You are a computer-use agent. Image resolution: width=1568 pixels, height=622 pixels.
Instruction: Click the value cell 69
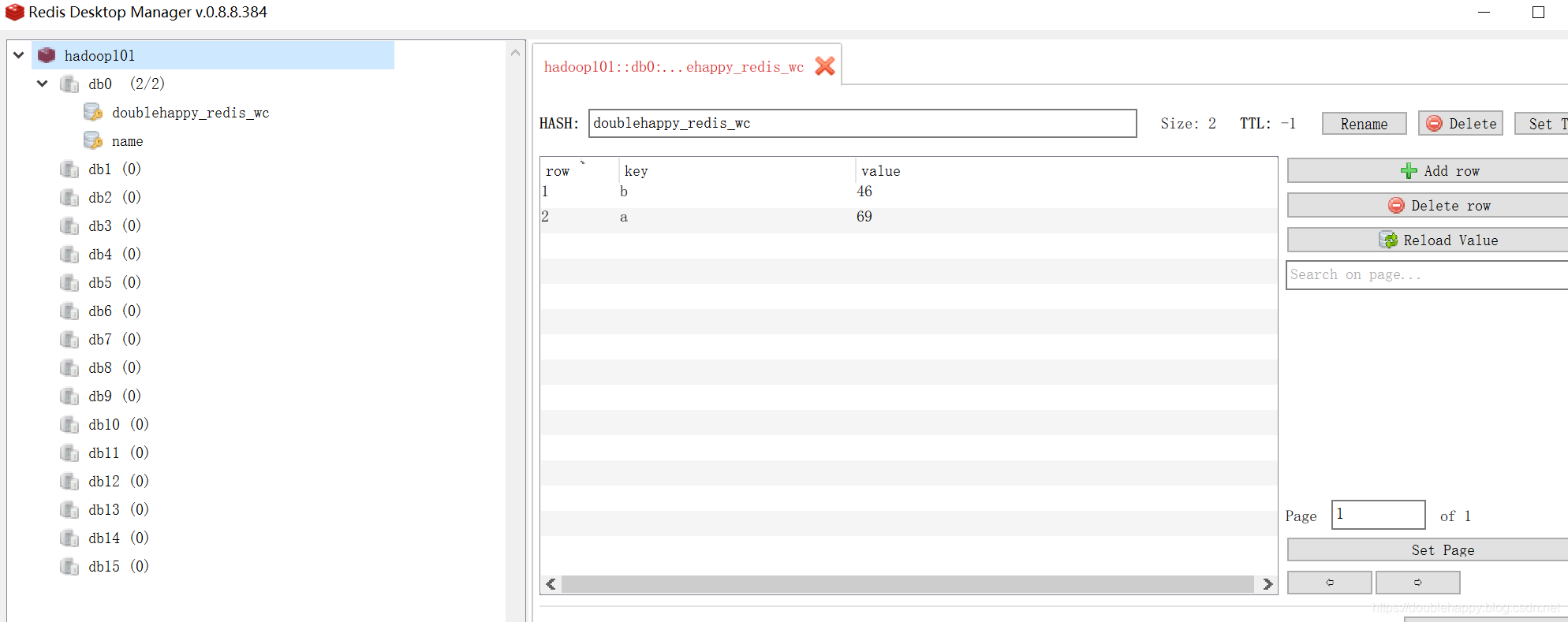[x=864, y=217]
